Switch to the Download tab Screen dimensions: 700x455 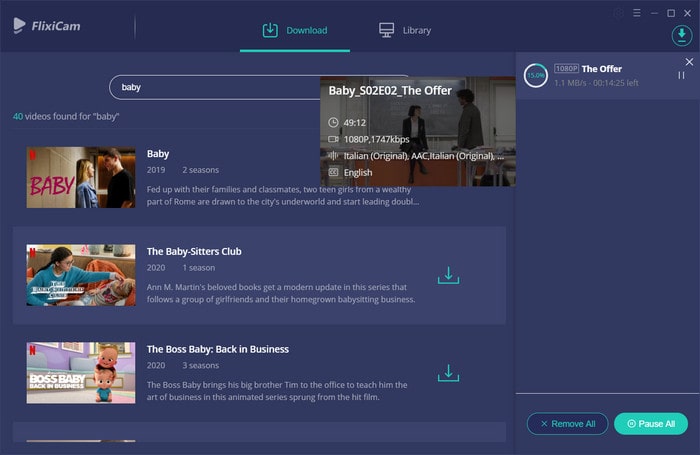(295, 30)
